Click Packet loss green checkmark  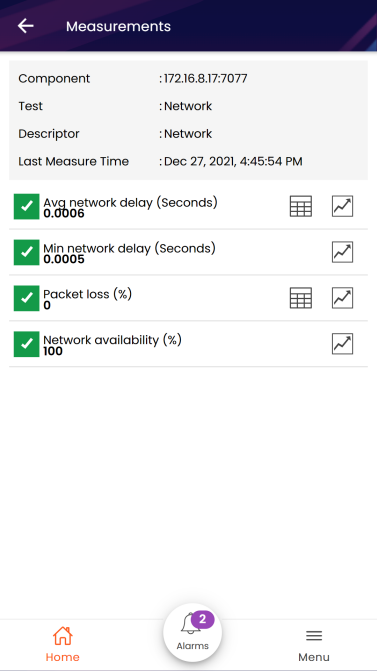[27, 298]
